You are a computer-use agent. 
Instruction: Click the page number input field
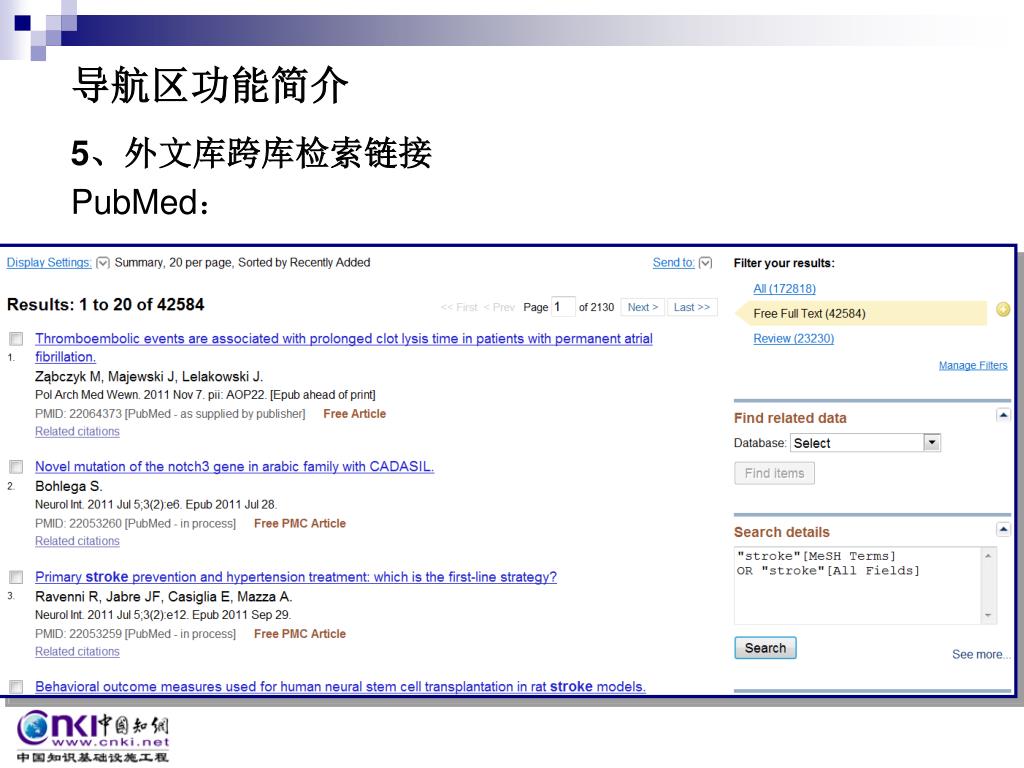click(563, 307)
